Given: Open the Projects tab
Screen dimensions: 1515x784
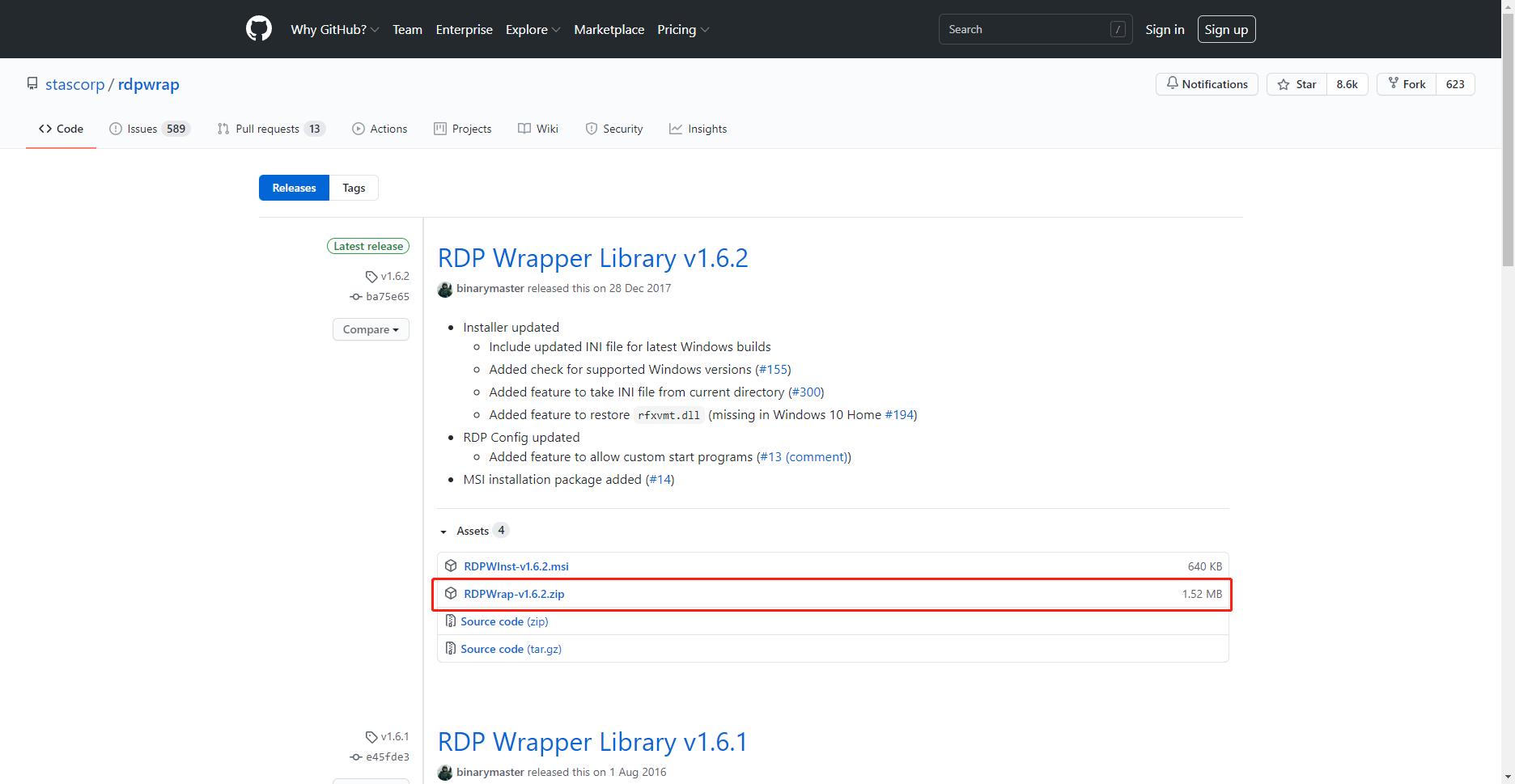Looking at the screenshot, I should (463, 129).
